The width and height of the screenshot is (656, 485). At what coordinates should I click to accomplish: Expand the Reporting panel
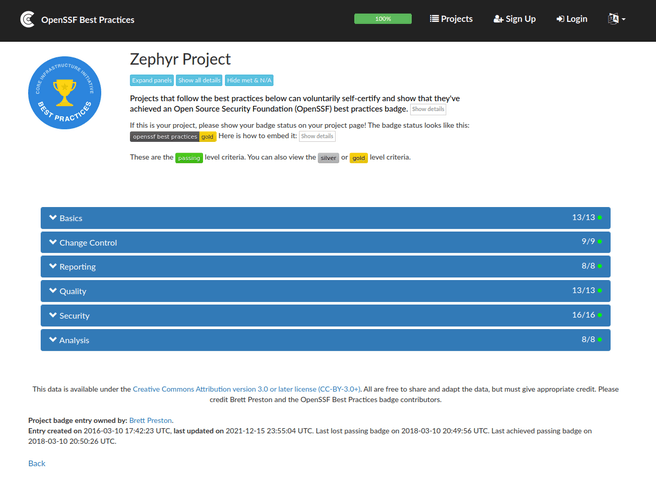coord(325,267)
